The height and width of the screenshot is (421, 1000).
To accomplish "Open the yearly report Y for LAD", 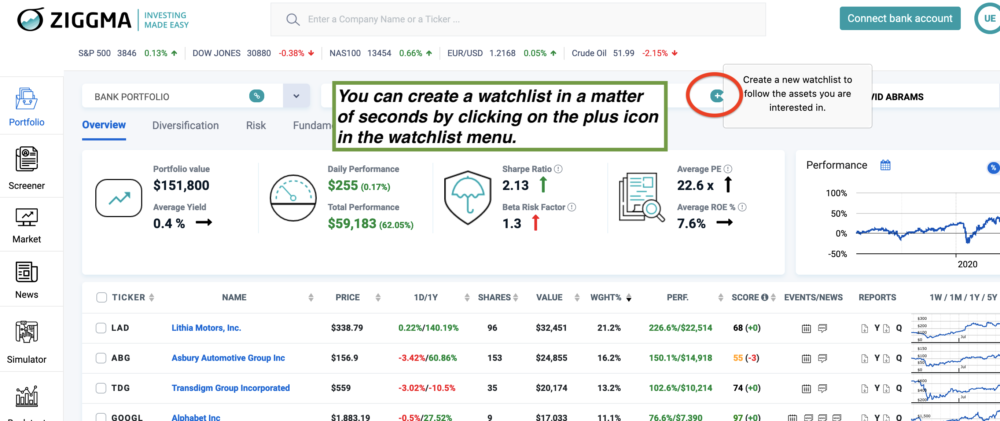I will (x=877, y=329).
